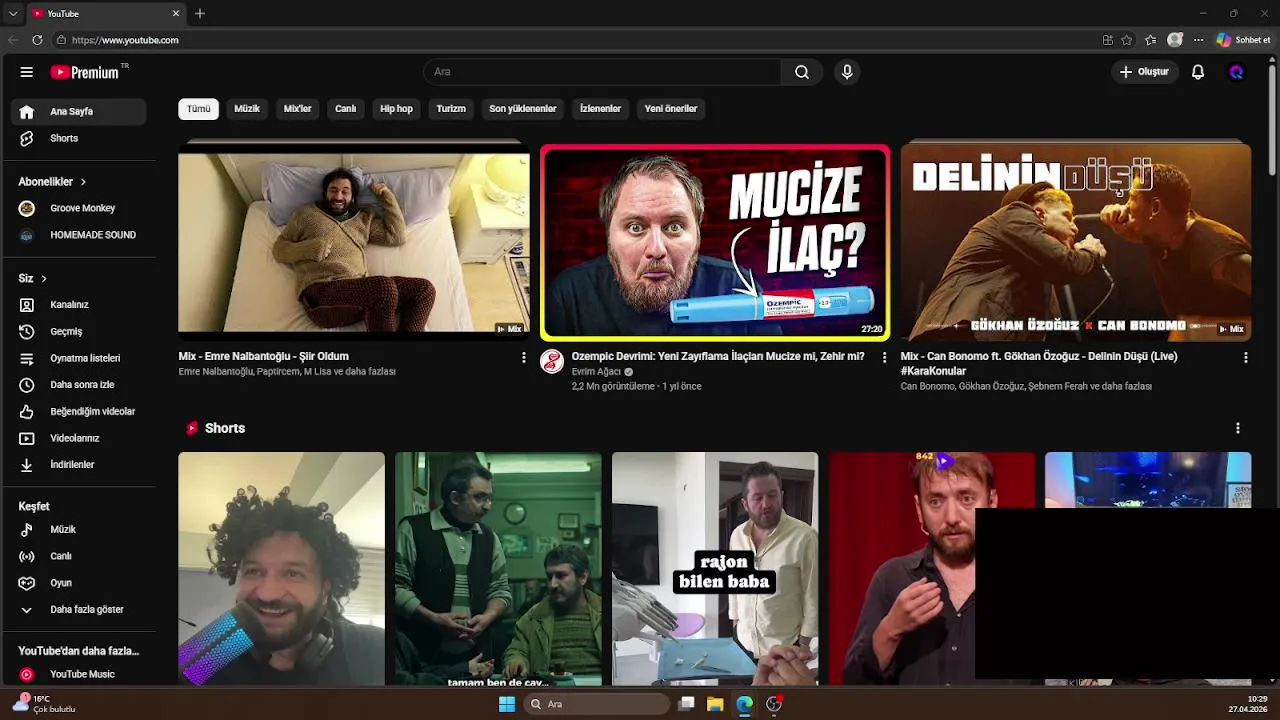Open Shorts from the sidebar
The height and width of the screenshot is (720, 1280).
click(78, 138)
